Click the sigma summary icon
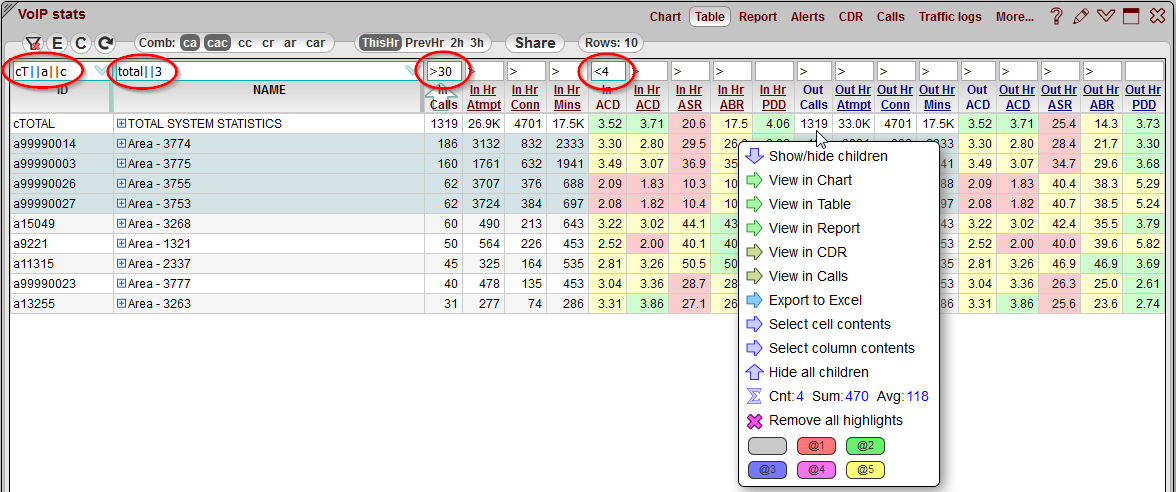Image resolution: width=1176 pixels, height=492 pixels. (x=755, y=396)
